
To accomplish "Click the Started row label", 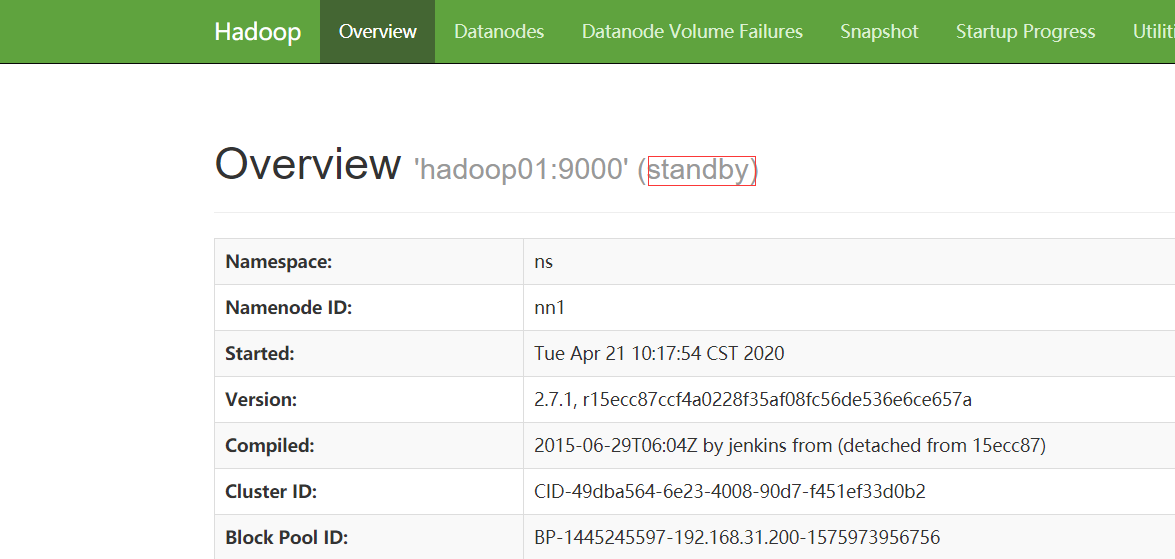I will [260, 354].
